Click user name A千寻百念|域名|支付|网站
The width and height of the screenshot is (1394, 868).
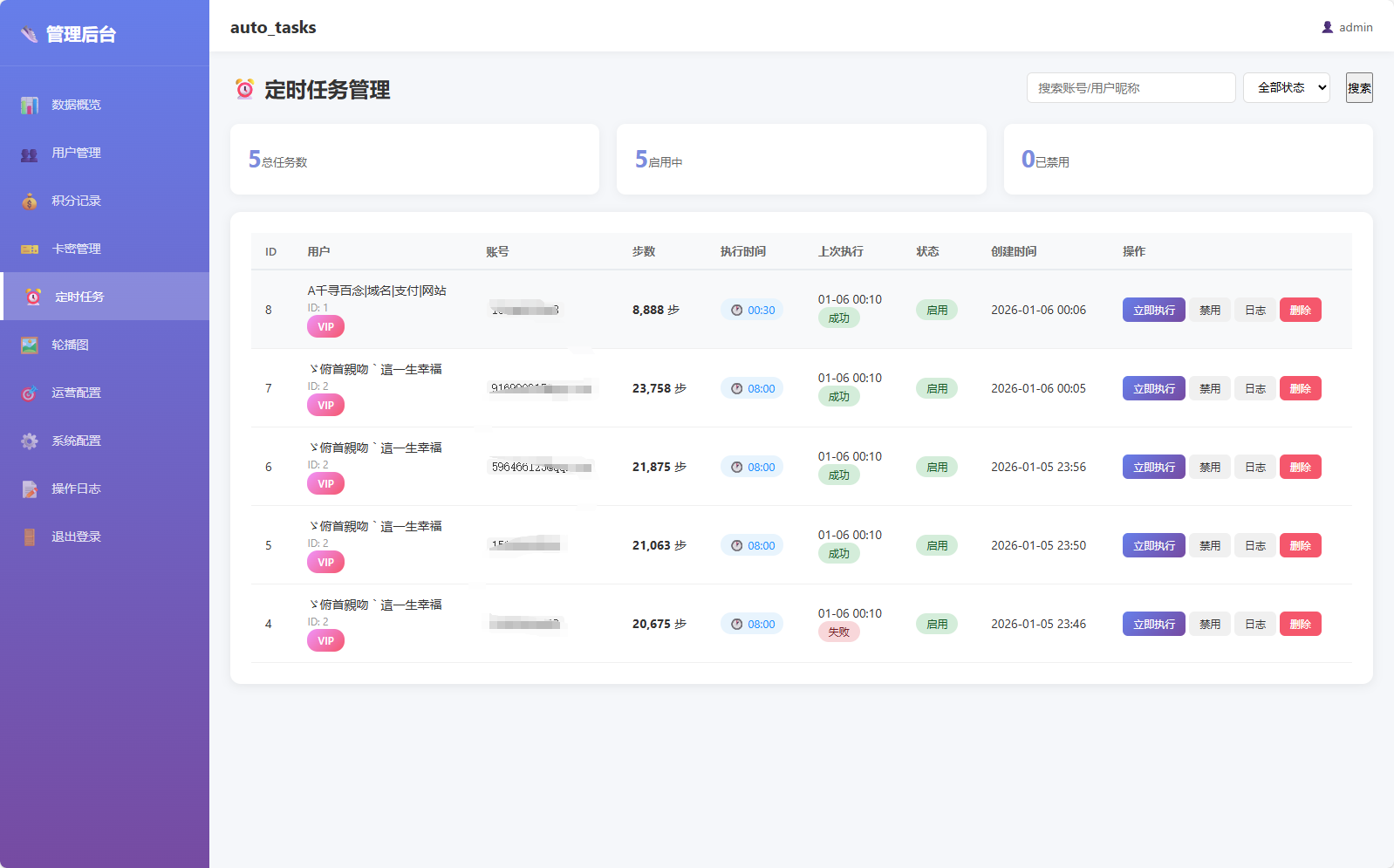pos(377,290)
